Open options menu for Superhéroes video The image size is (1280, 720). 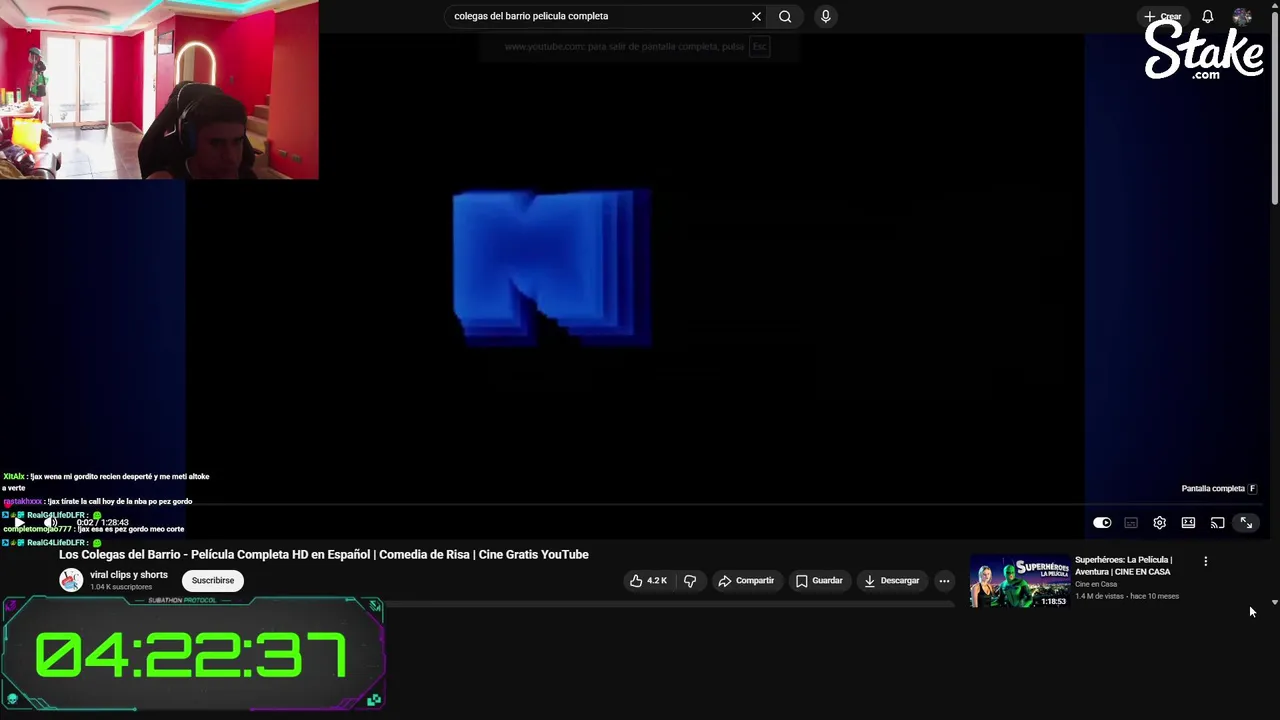point(1205,561)
